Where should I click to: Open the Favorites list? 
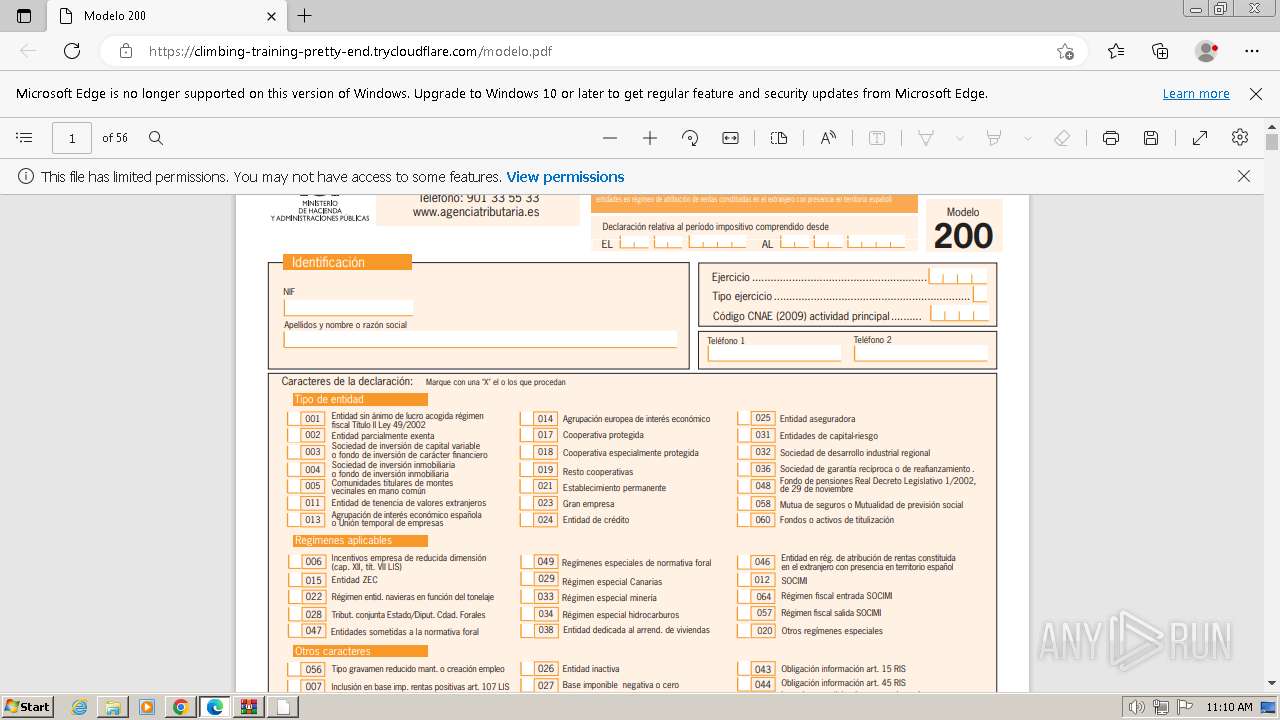tap(1116, 51)
